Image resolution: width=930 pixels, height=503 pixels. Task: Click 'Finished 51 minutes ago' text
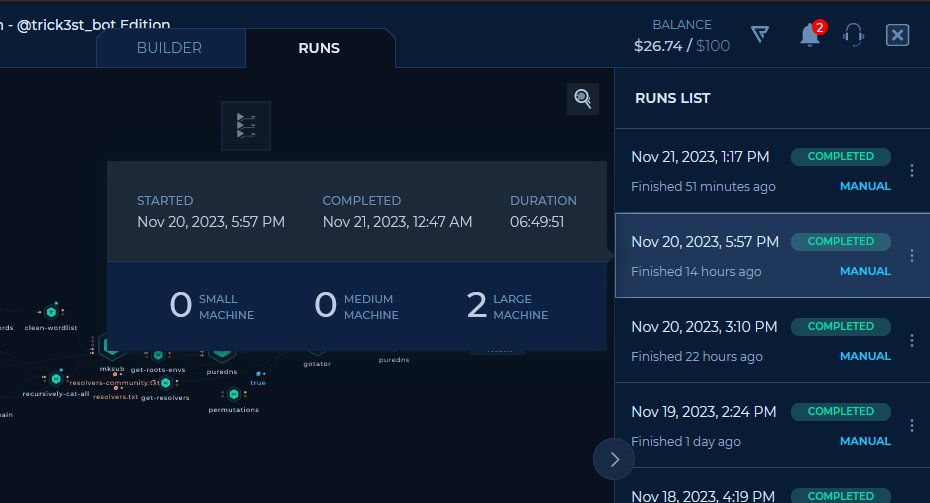703,186
